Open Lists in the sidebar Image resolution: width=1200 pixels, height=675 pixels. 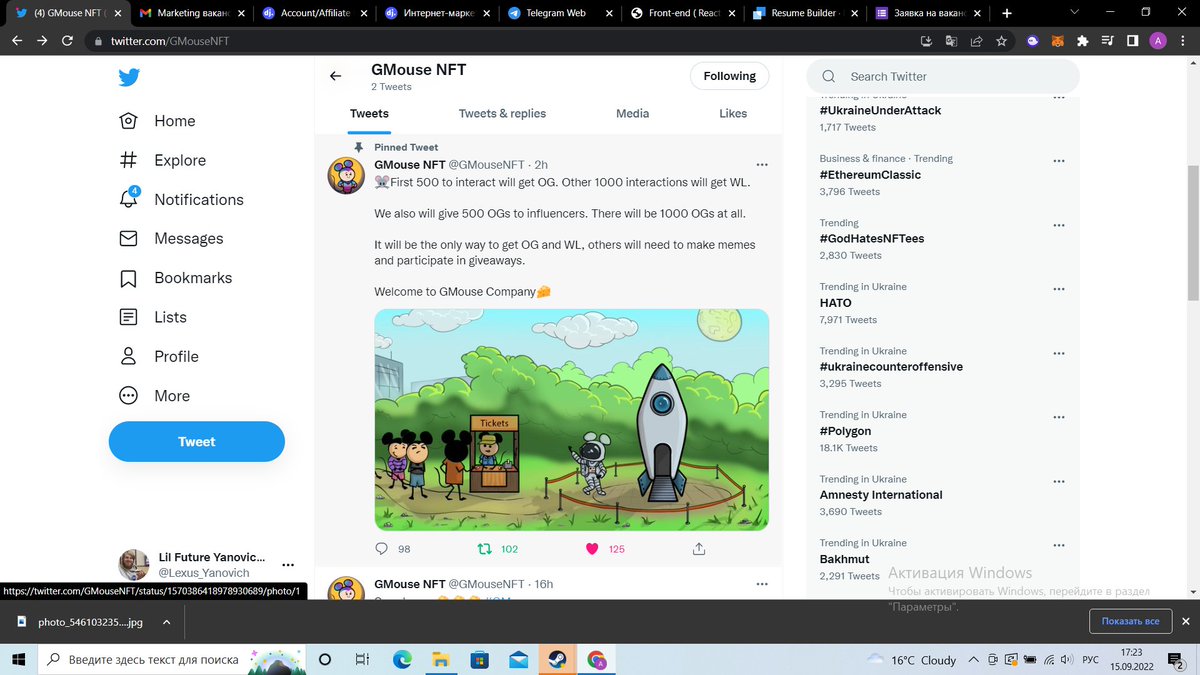click(x=153, y=317)
